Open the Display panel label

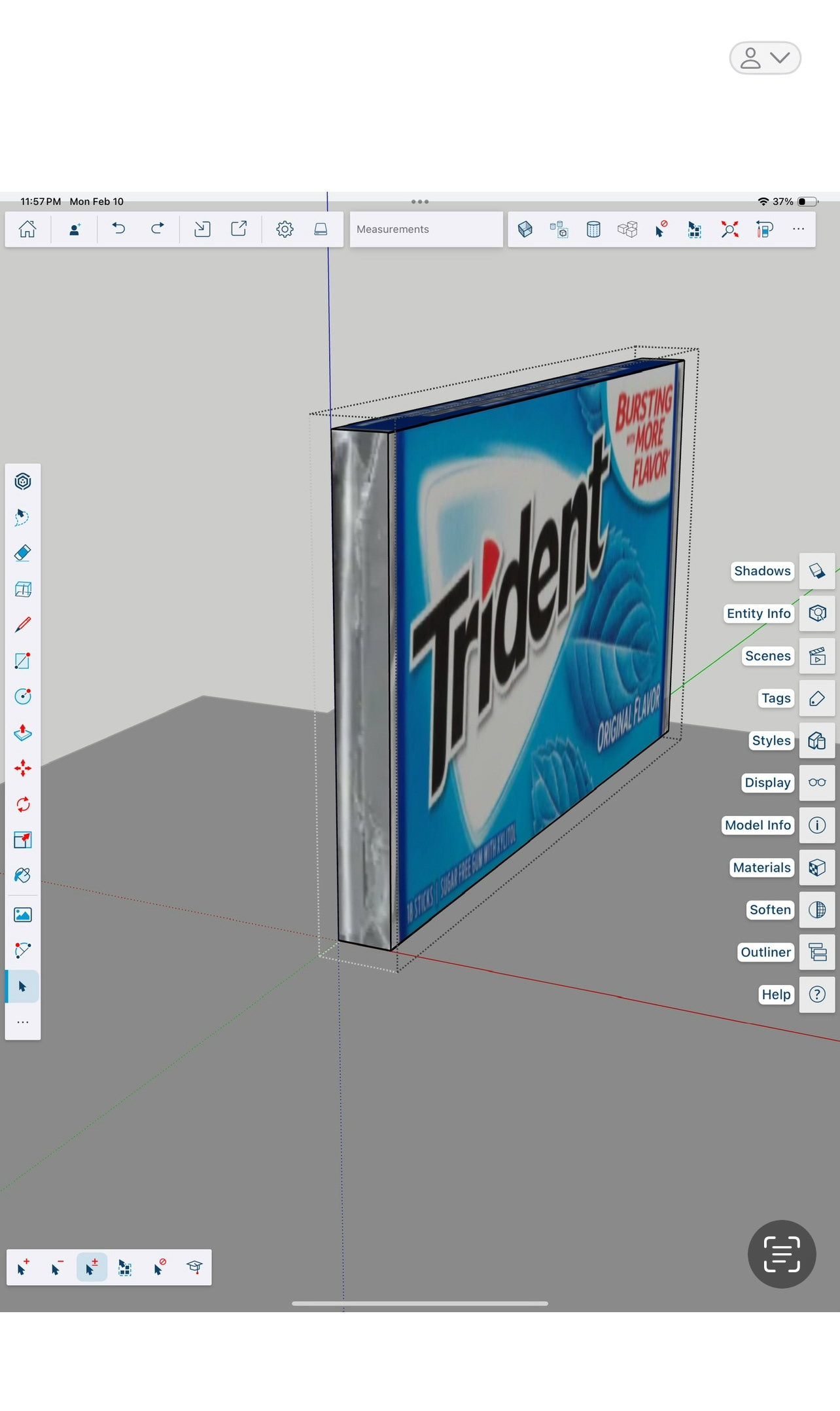[768, 783]
